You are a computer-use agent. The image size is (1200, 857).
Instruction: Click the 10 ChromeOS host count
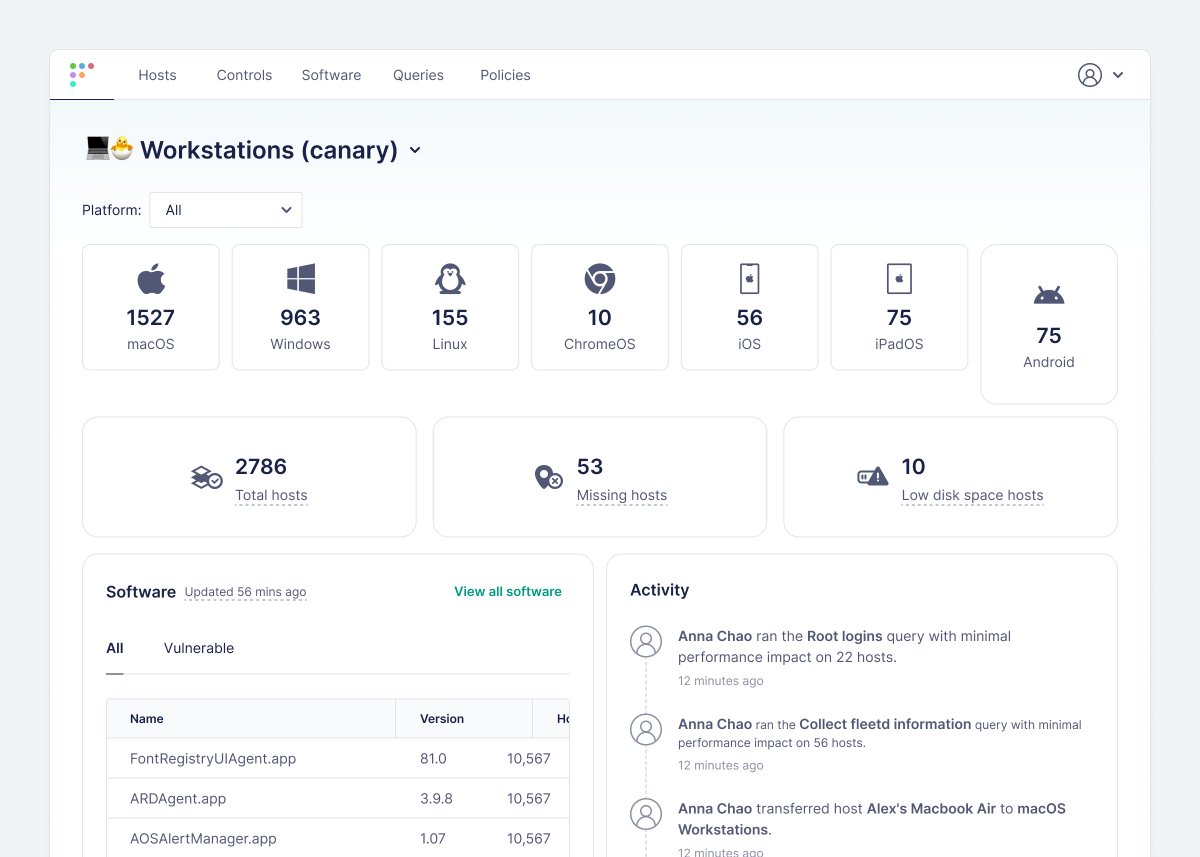pos(600,318)
